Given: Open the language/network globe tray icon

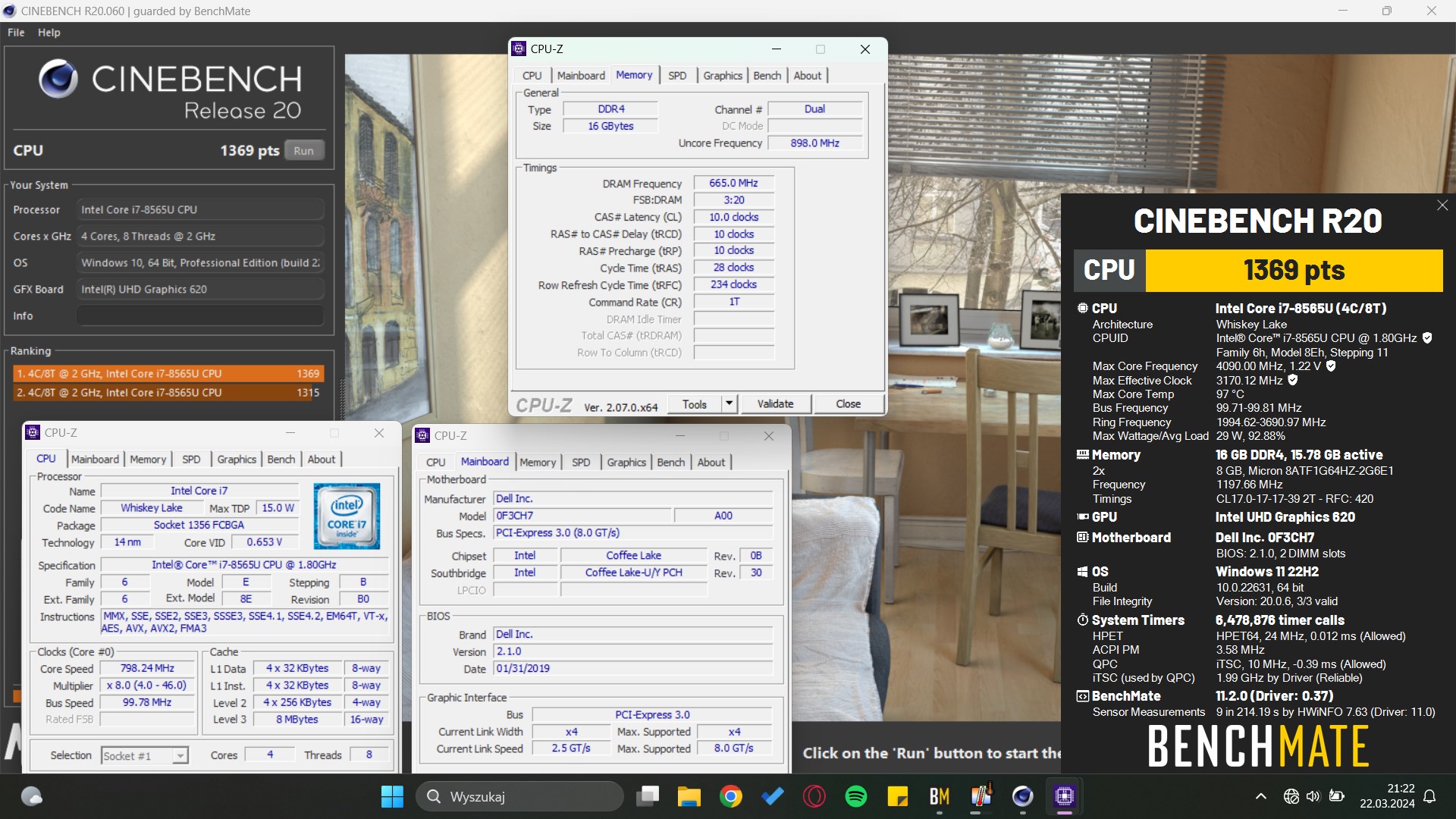Looking at the screenshot, I should coord(1291,796).
